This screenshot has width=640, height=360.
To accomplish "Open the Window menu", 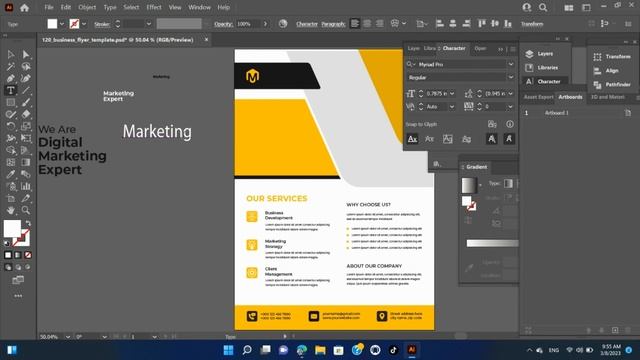I will tap(200, 7).
